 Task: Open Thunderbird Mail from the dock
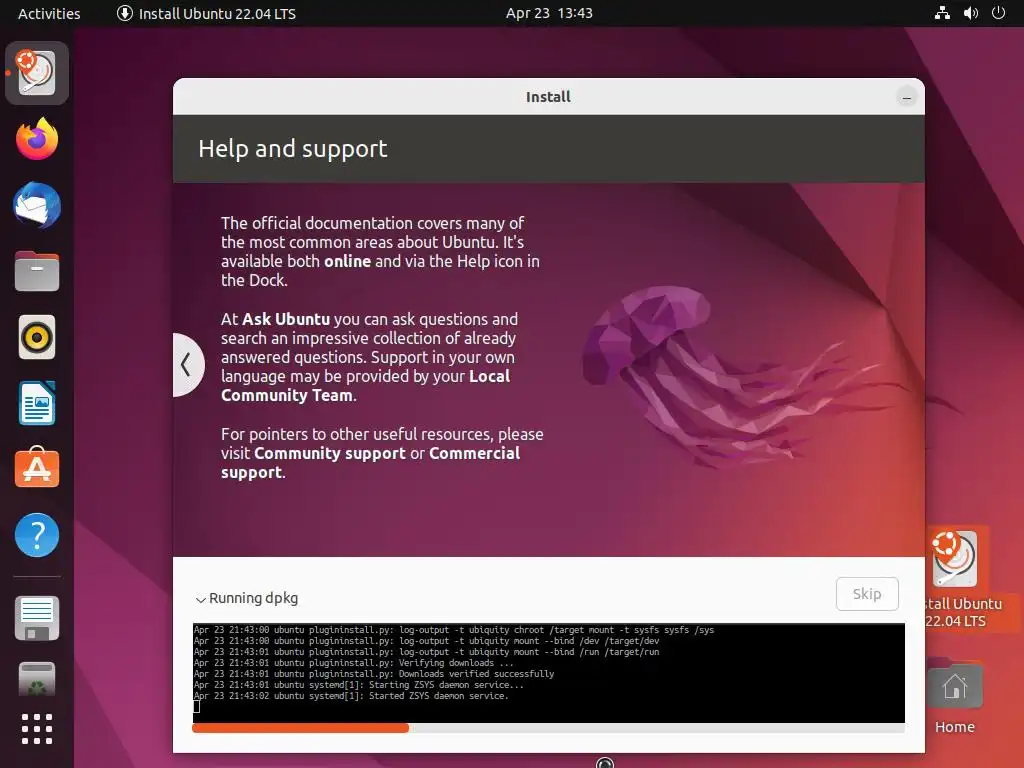[x=37, y=205]
